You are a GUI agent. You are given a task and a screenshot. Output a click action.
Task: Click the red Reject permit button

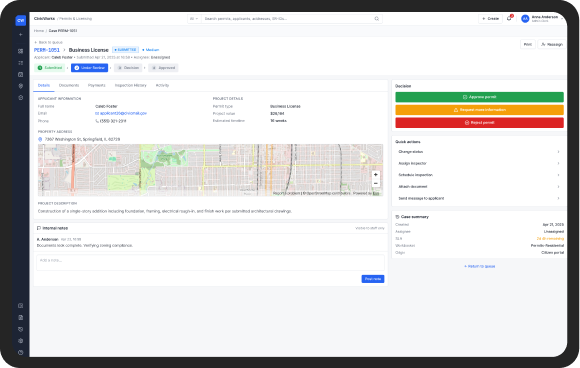pos(479,122)
